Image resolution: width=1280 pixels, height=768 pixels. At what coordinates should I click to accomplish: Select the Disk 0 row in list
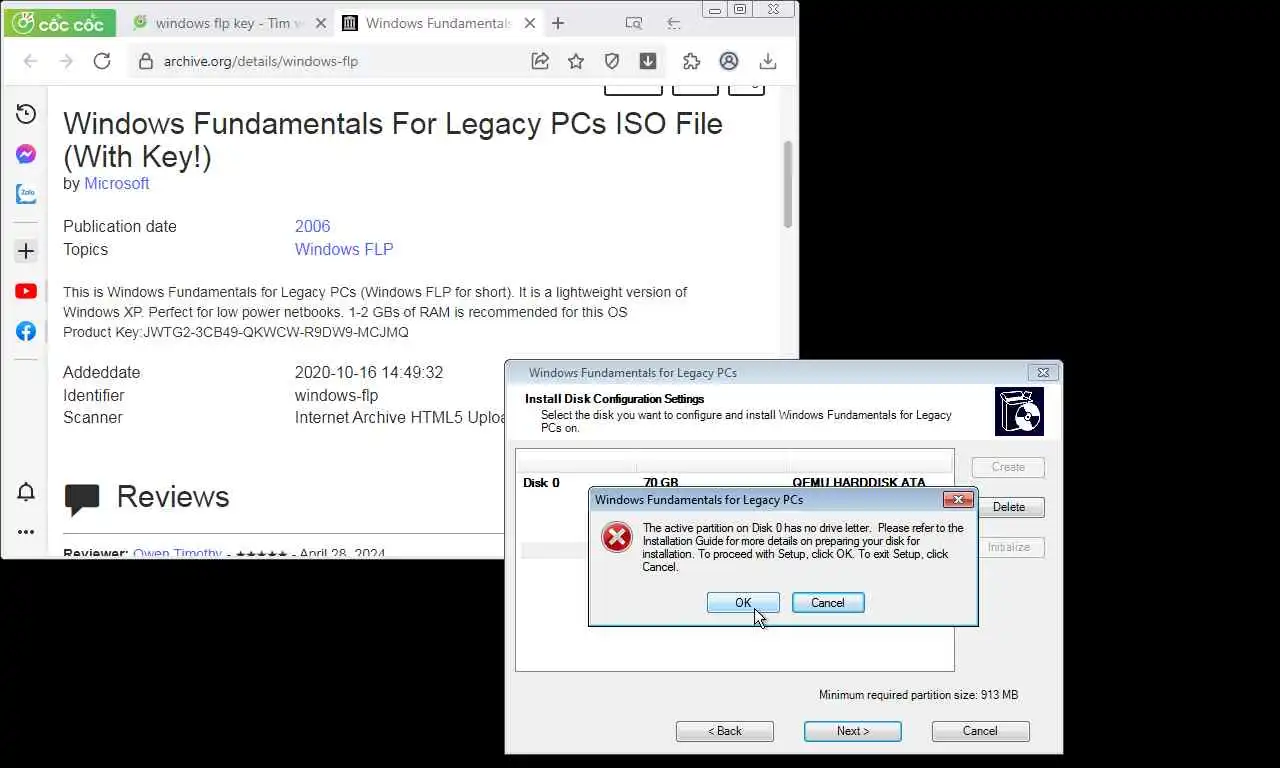(735, 483)
